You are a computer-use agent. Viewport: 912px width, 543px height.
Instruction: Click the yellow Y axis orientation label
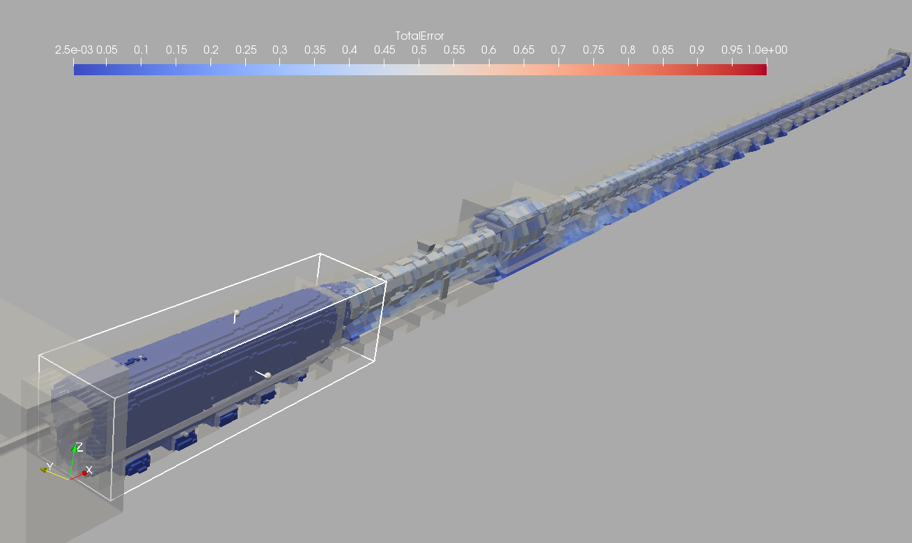point(49,466)
